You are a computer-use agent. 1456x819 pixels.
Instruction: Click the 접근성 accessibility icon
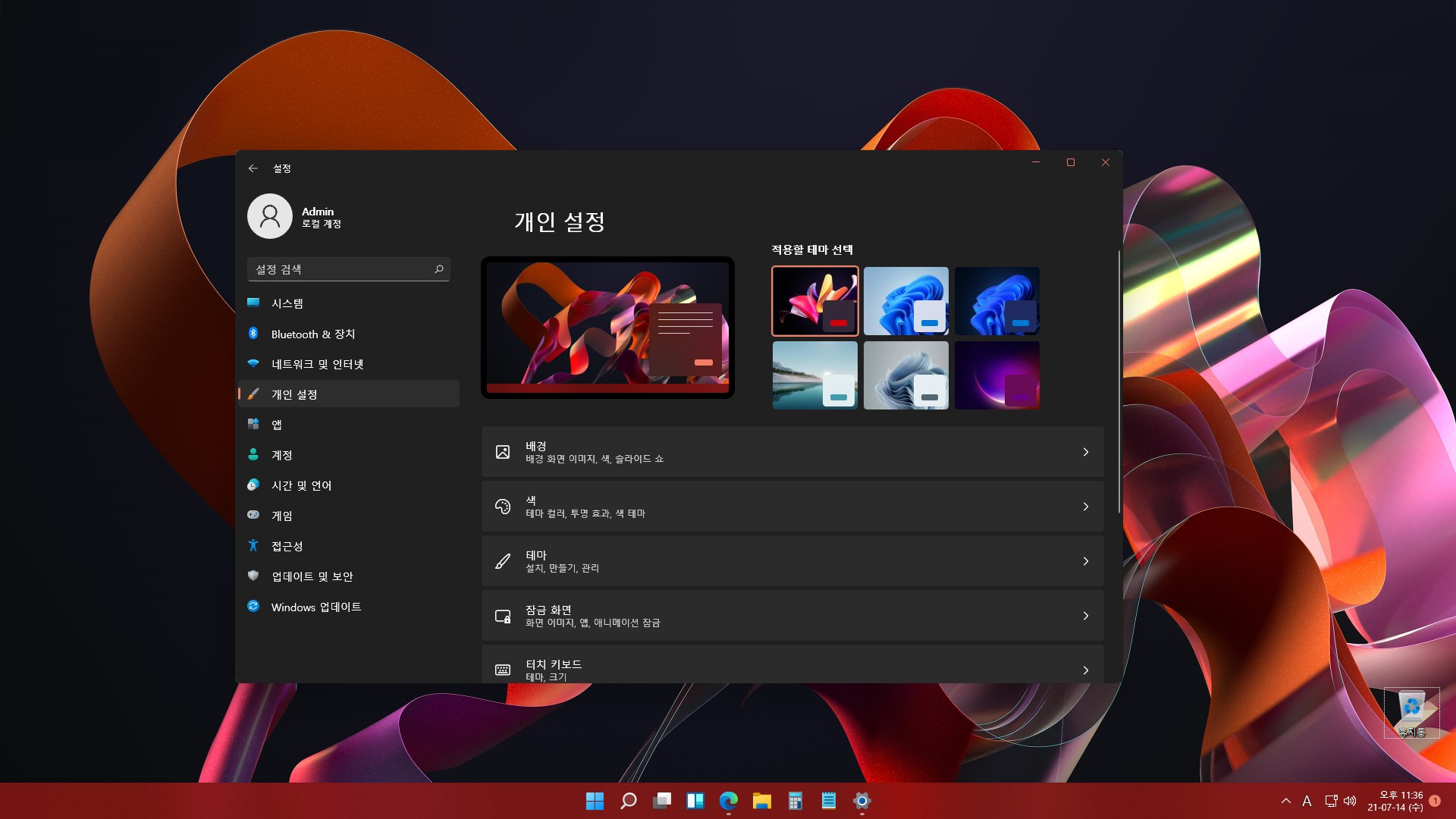pyautogui.click(x=253, y=545)
